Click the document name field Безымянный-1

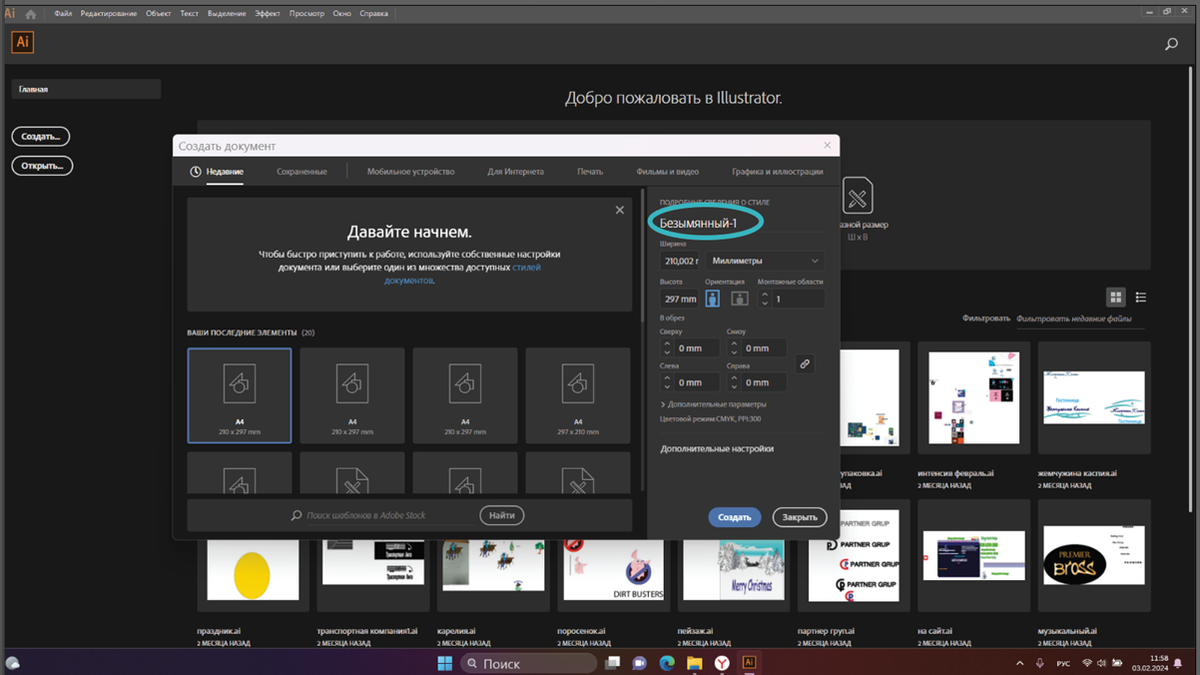point(741,223)
